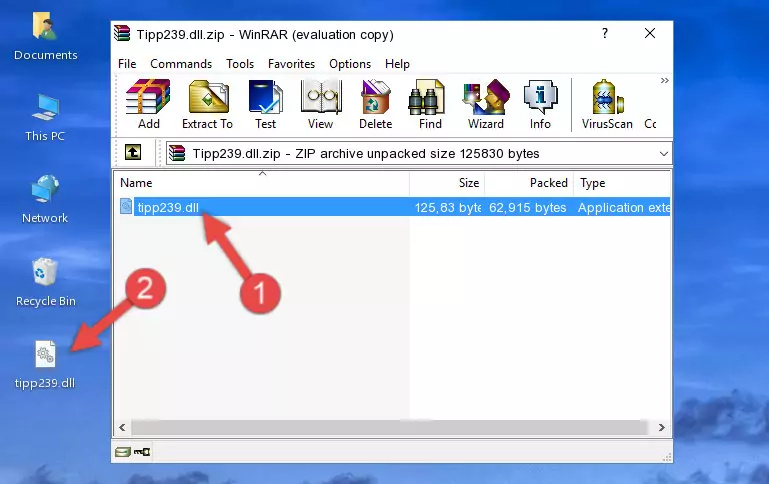Click the tipp239.dll file icon in list

[126, 206]
